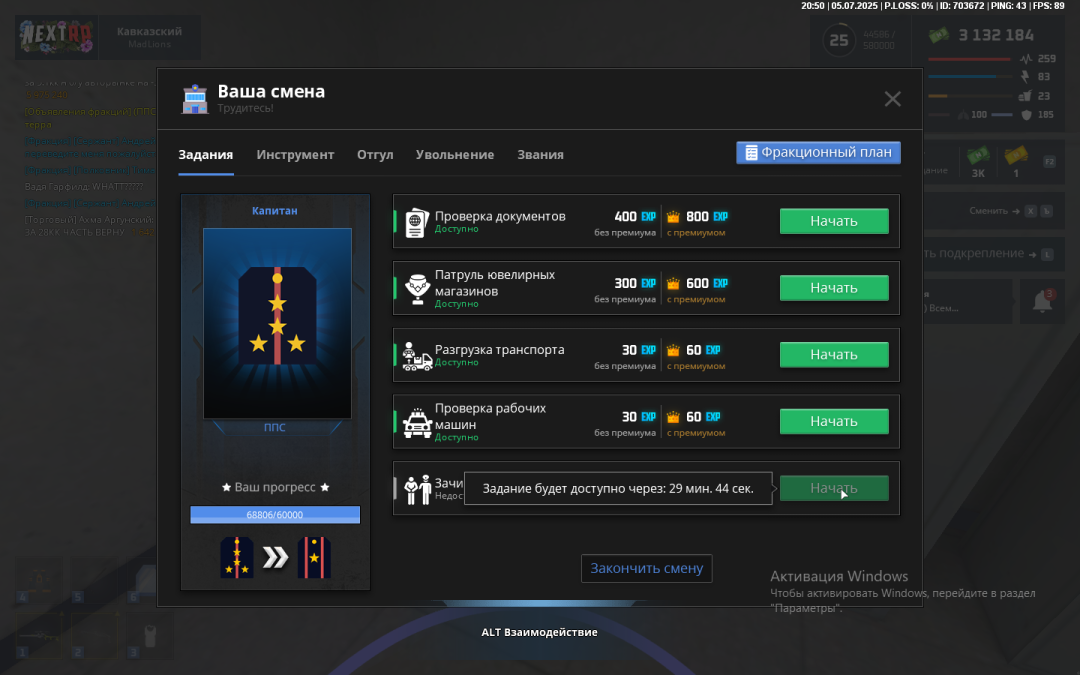1080x675 pixels.
Task: Click the building icon beside Ваша смена
Action: pyautogui.click(x=195, y=99)
